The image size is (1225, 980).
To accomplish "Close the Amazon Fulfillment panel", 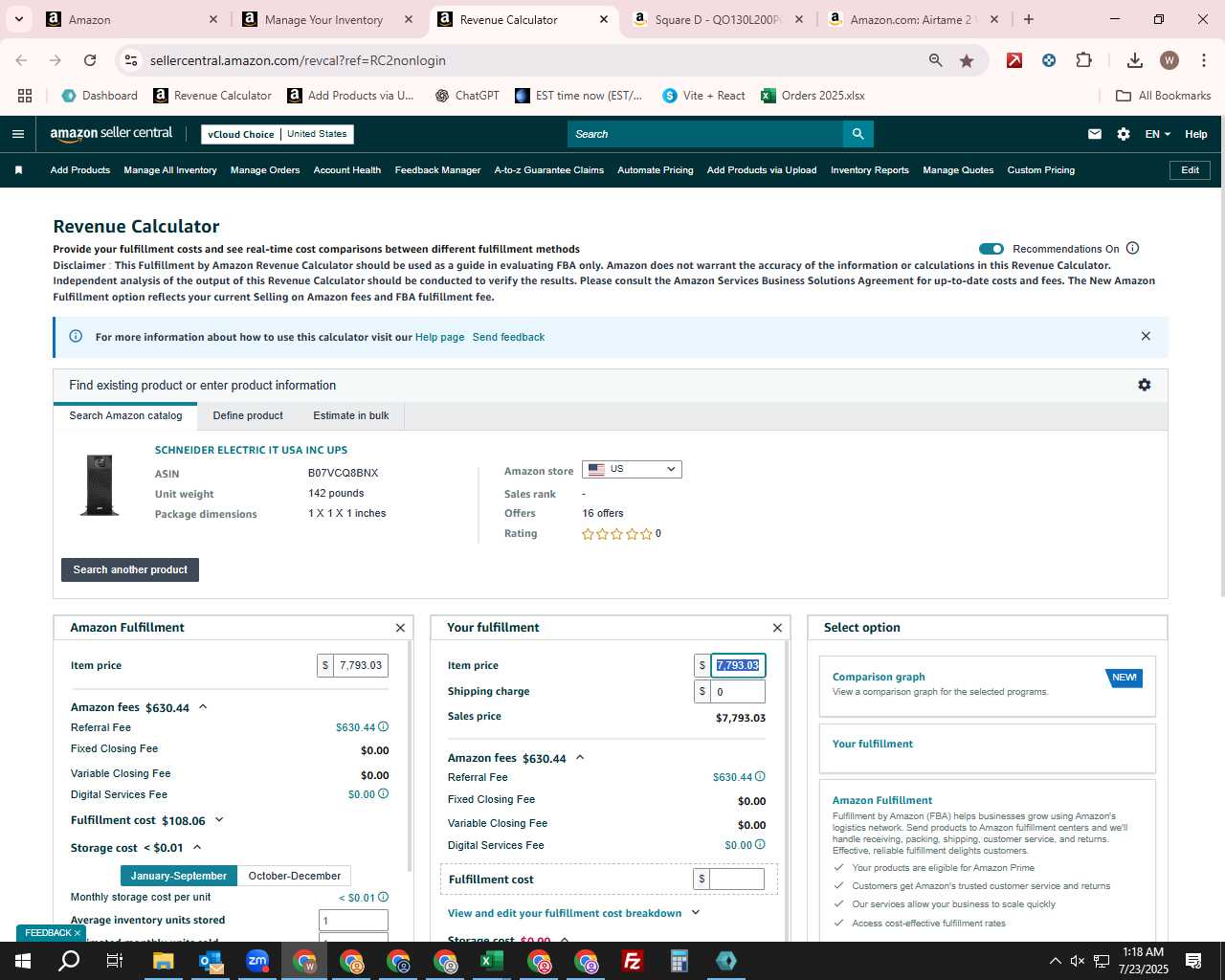I will click(400, 628).
